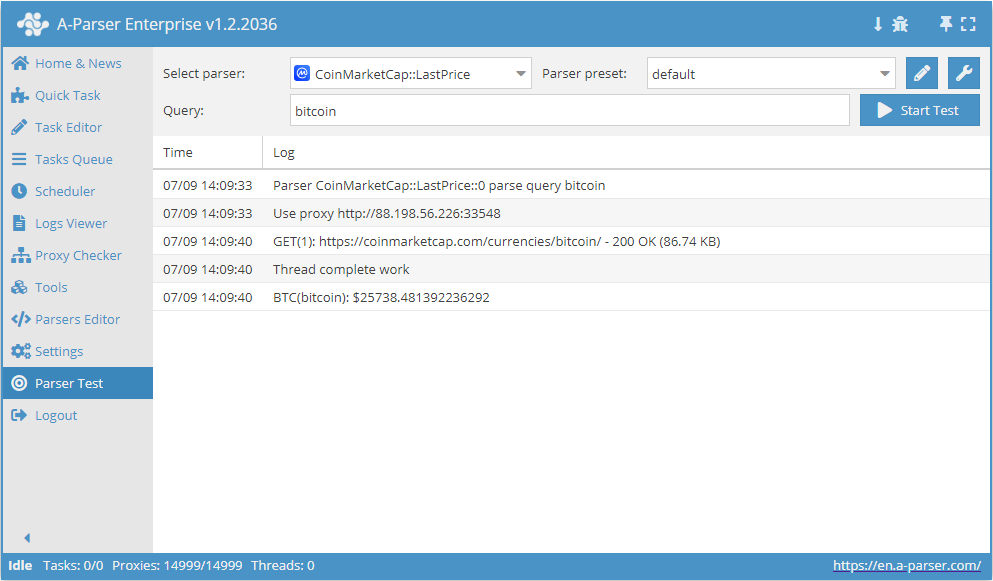Open Scheduler from the sidebar

point(65,191)
